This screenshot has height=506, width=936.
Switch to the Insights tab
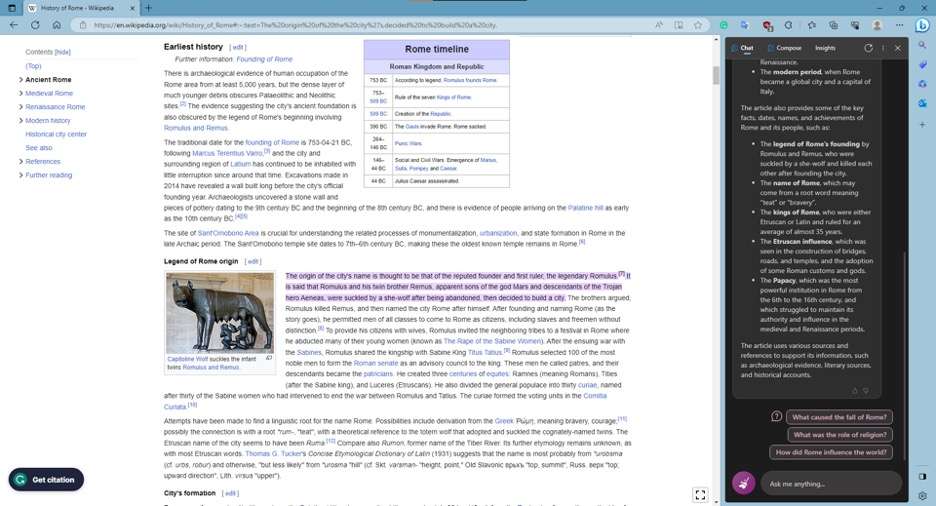(x=825, y=48)
